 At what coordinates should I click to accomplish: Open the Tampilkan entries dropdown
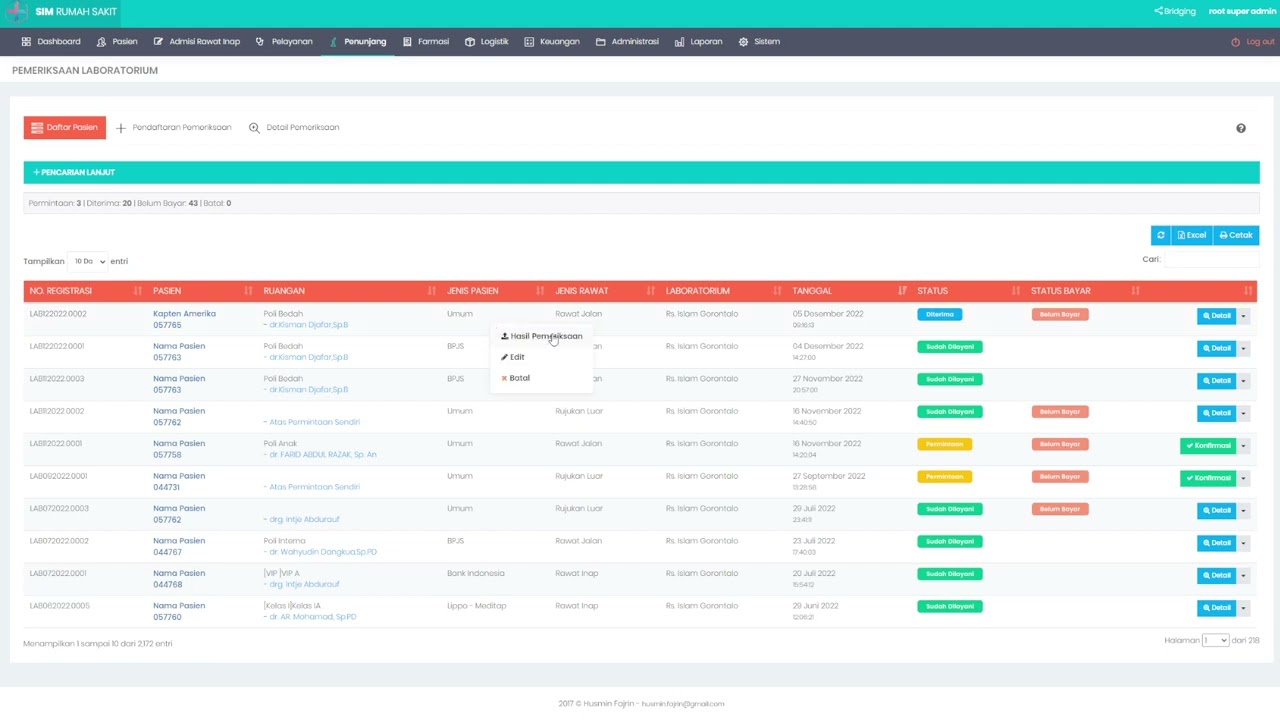(87, 261)
